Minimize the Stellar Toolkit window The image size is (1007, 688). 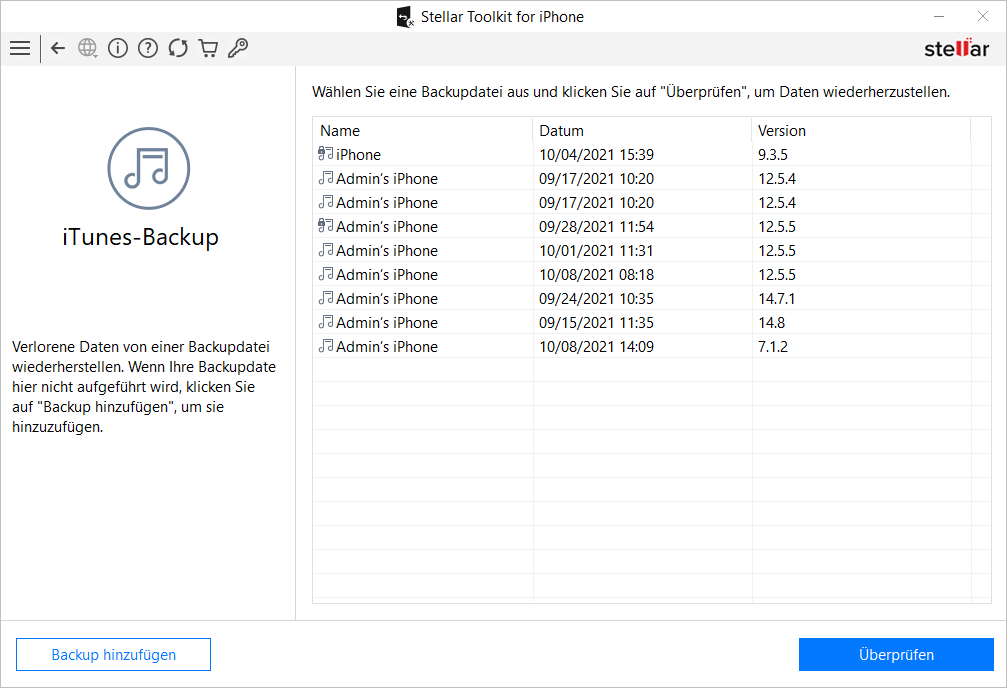tap(939, 16)
